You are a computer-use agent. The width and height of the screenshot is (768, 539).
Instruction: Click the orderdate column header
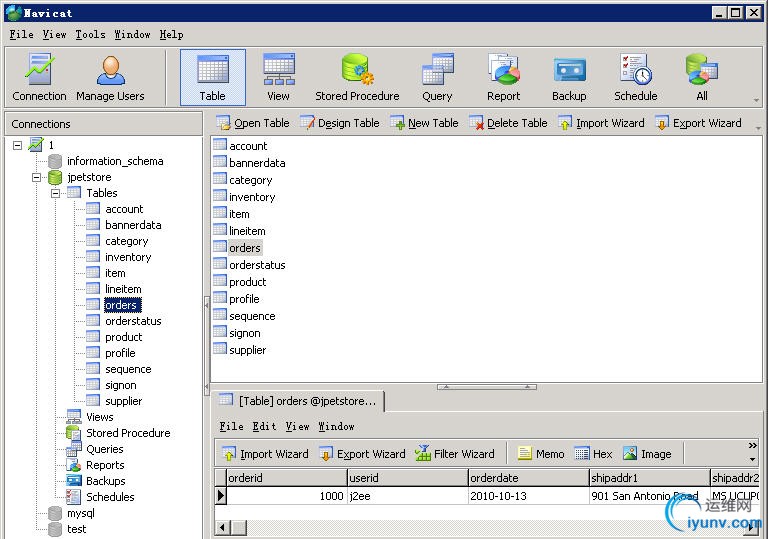point(528,478)
